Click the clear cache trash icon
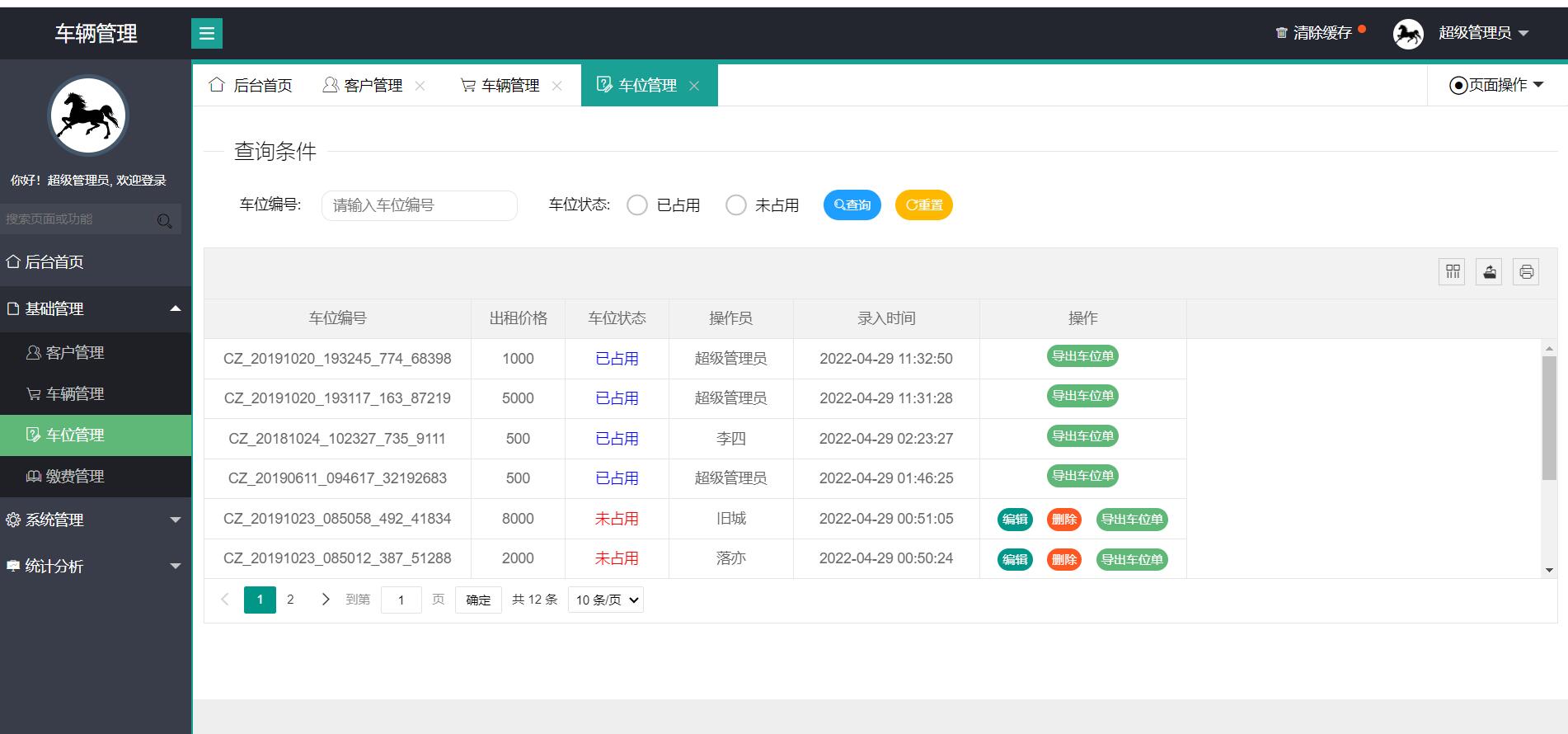1568x734 pixels. point(1281,33)
